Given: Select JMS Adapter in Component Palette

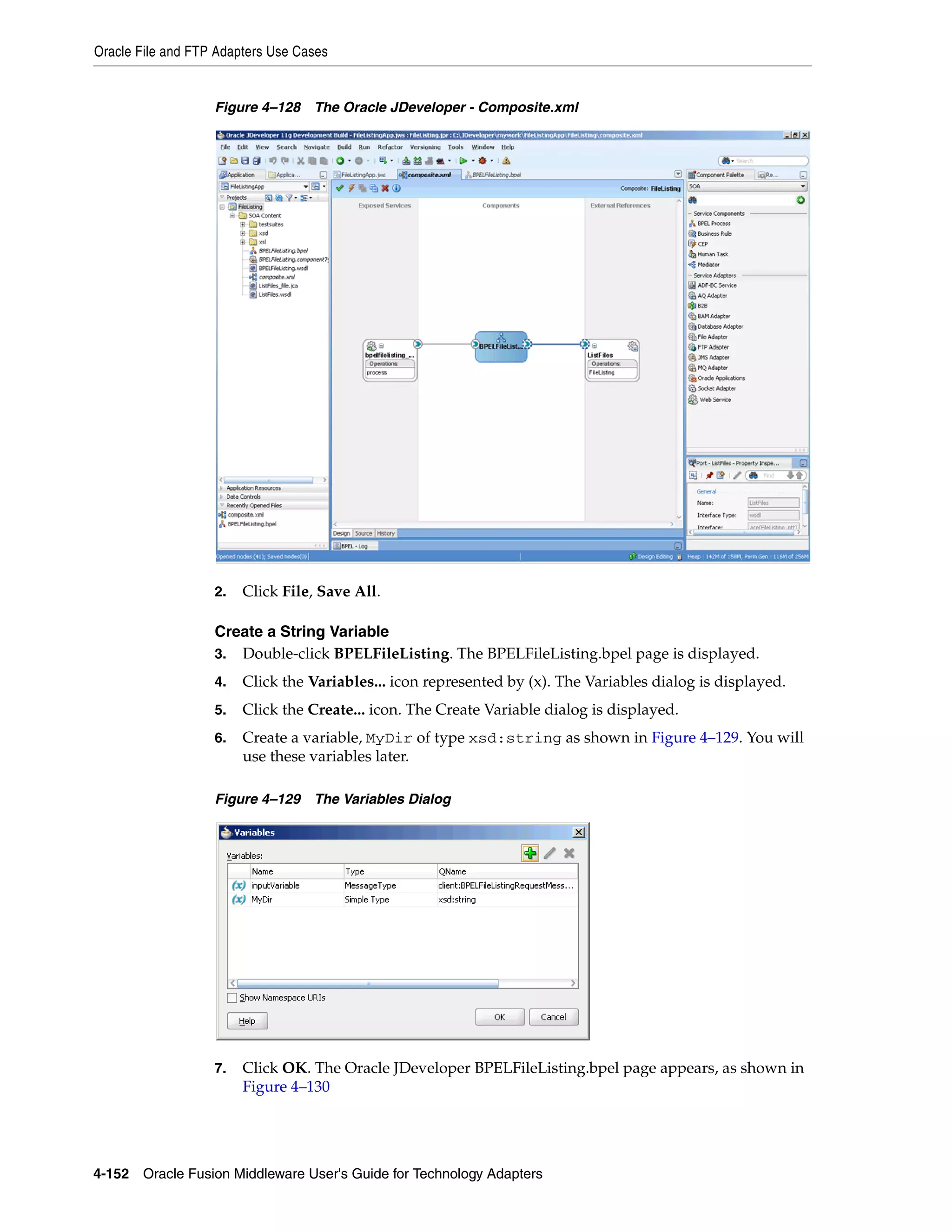Looking at the screenshot, I should coord(709,358).
